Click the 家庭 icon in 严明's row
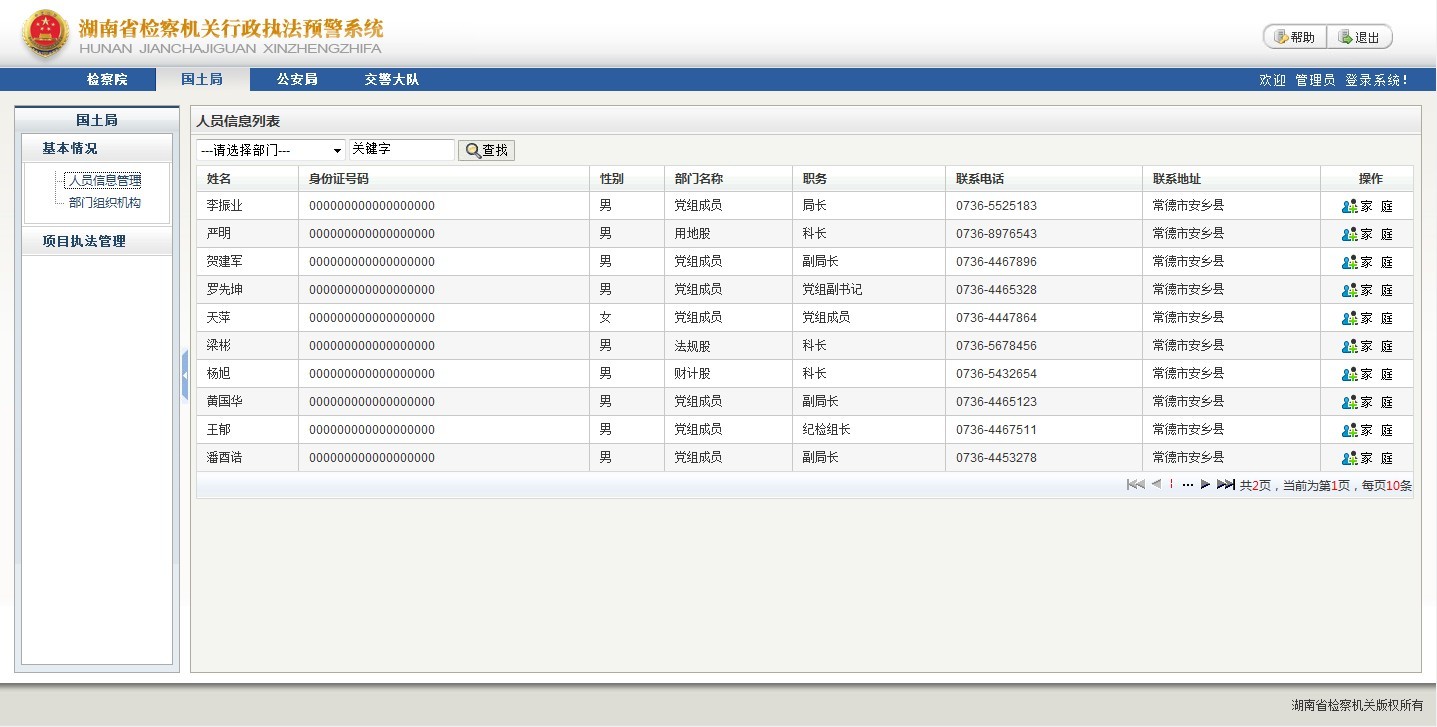The height and width of the screenshot is (727, 1437). [1366, 234]
